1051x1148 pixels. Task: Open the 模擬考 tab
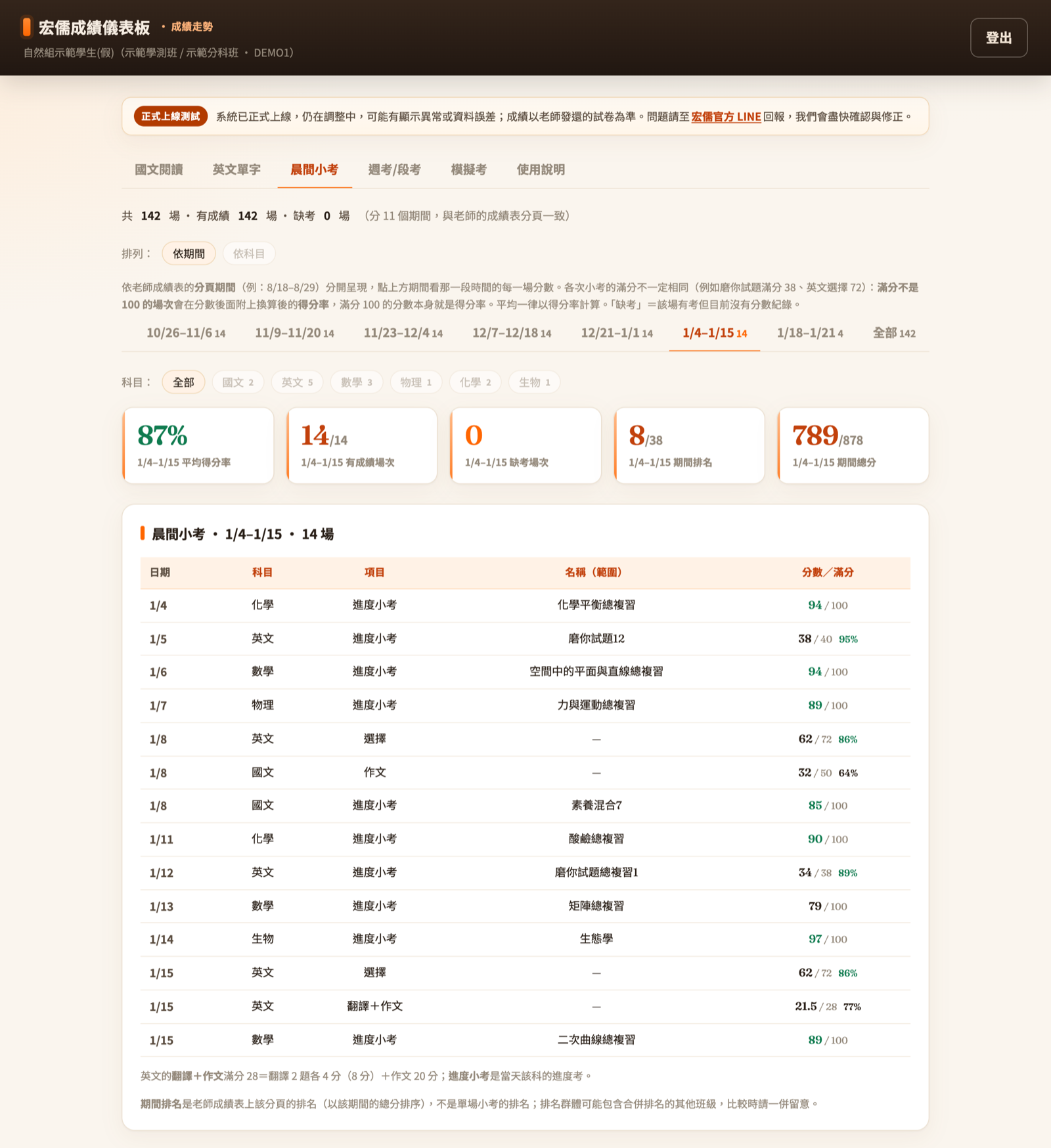469,169
